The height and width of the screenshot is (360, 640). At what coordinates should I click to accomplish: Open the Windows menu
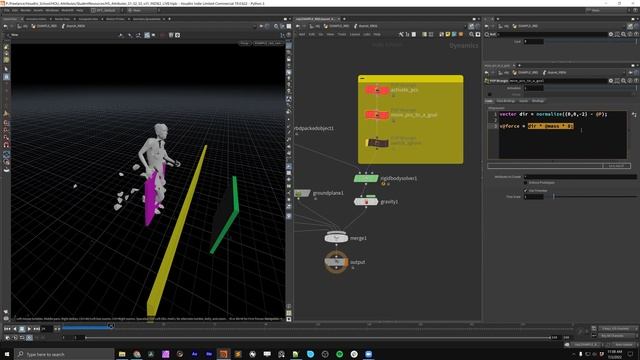coord(52,10)
